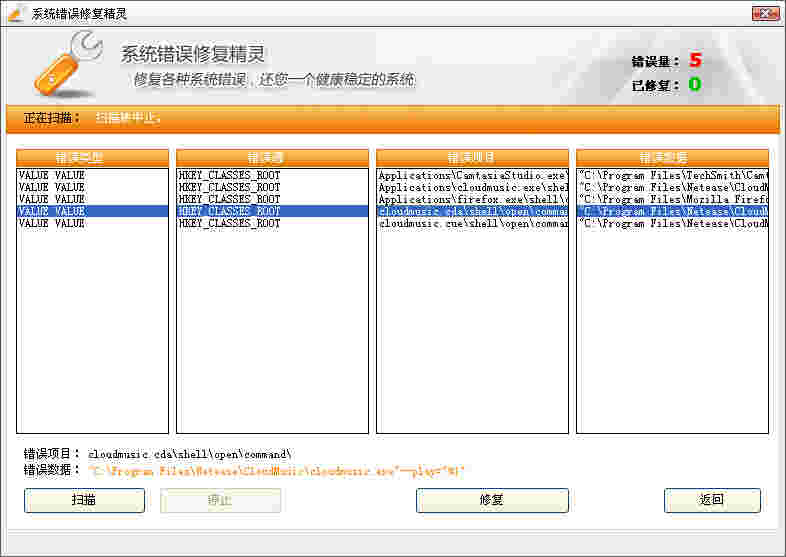Select the Program Files\TechSmith data row
Viewport: 786px width, 557px height.
pyautogui.click(x=672, y=175)
